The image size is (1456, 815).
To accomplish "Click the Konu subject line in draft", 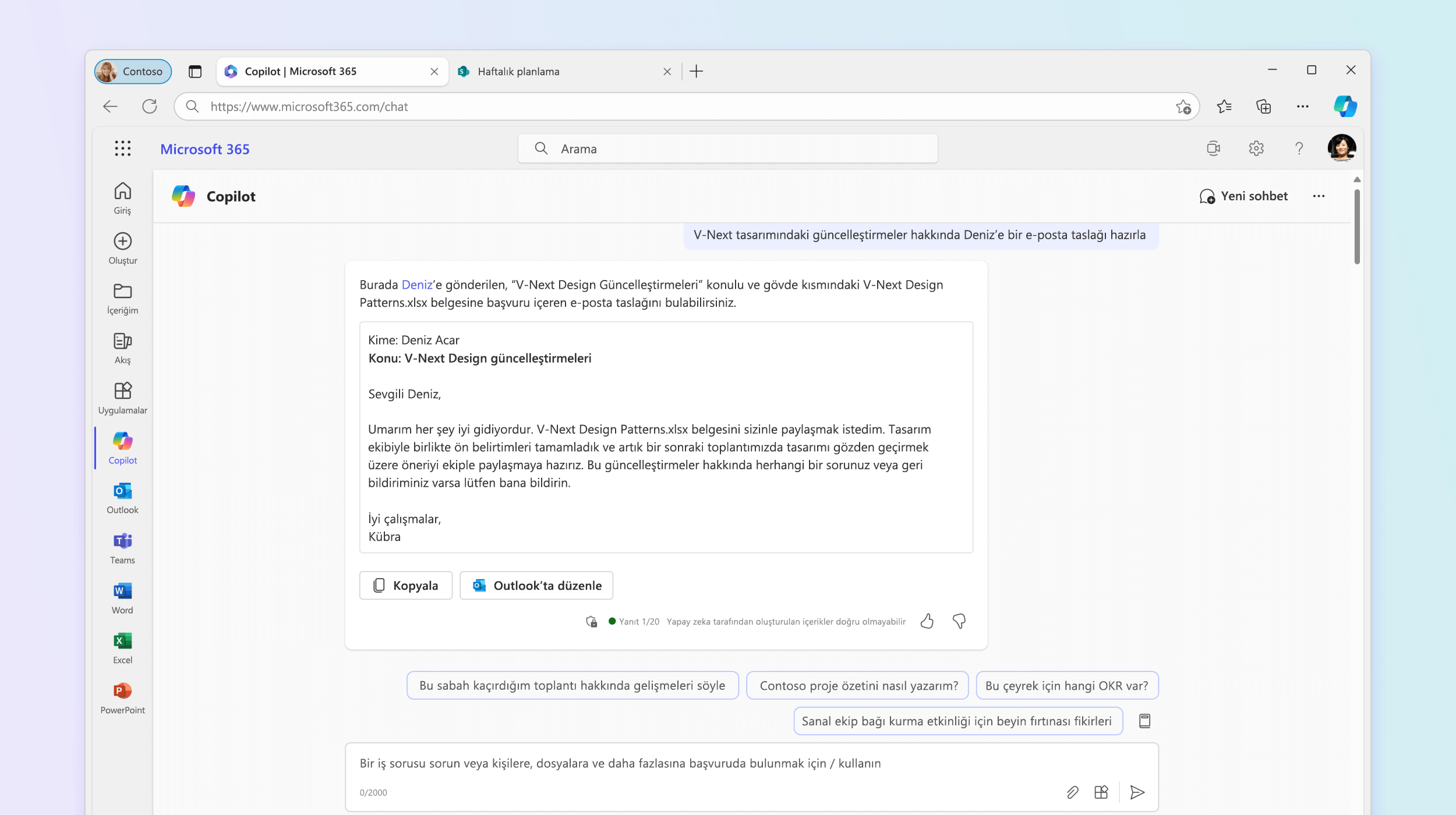I will [x=479, y=358].
